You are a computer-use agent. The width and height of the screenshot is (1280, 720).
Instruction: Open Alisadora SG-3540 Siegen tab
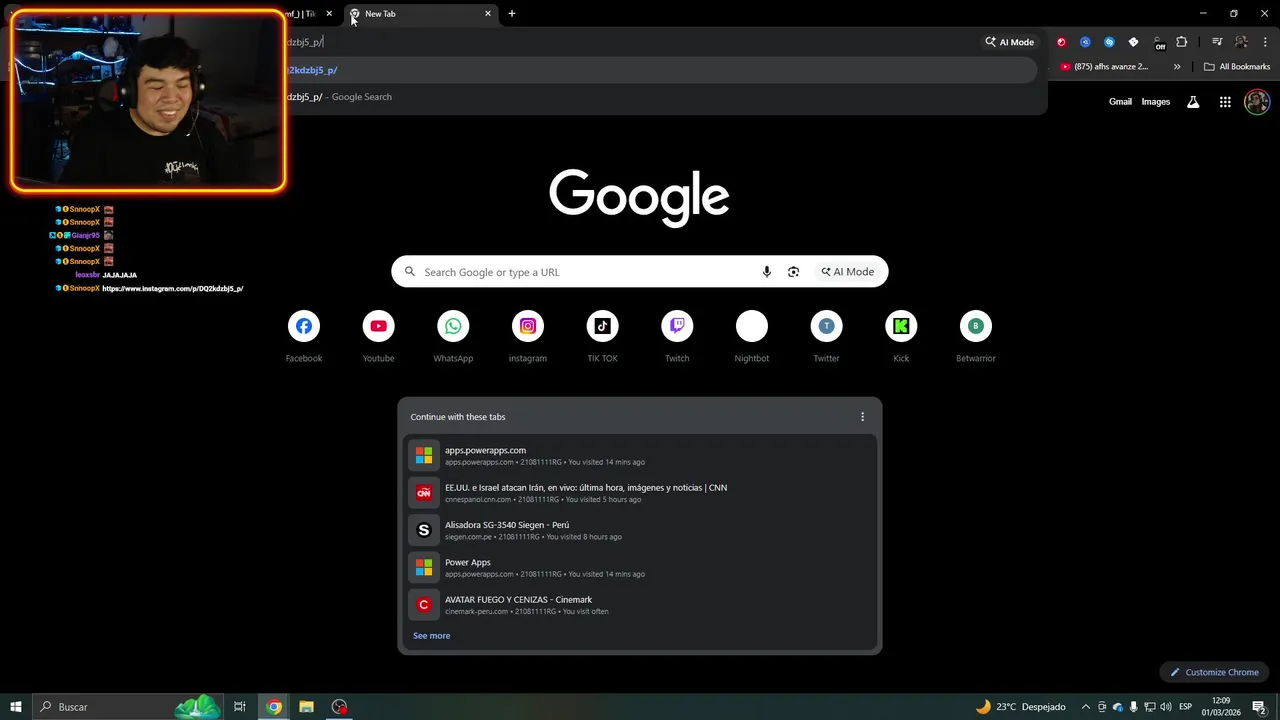click(x=640, y=530)
